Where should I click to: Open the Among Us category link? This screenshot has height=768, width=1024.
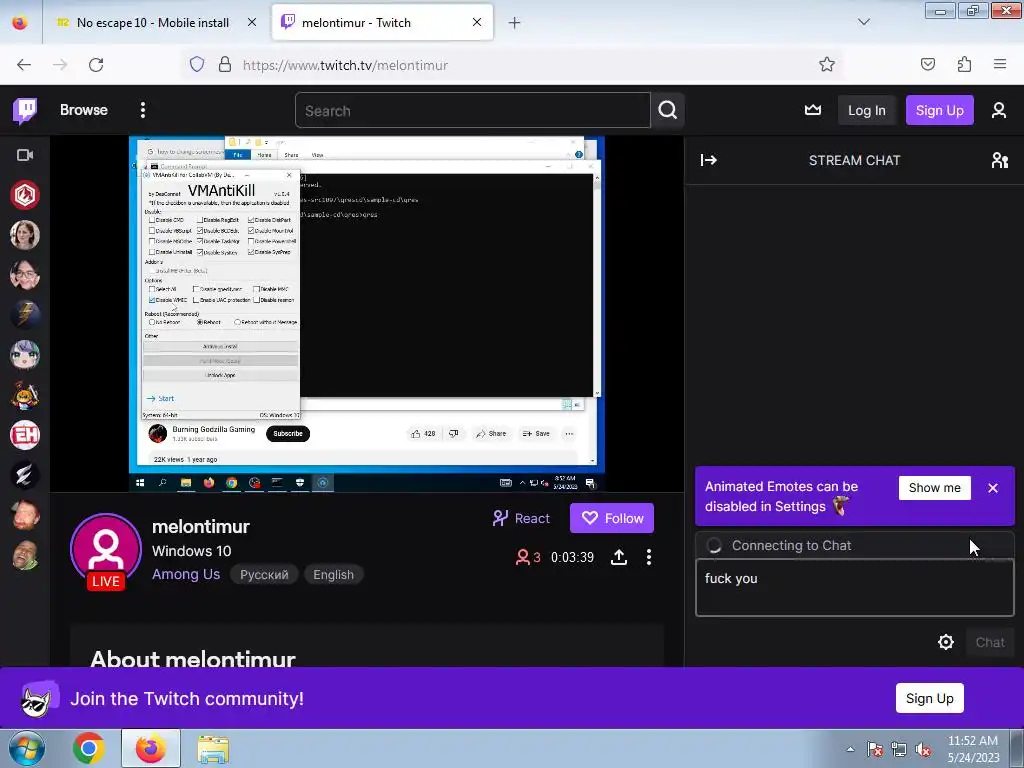click(186, 575)
